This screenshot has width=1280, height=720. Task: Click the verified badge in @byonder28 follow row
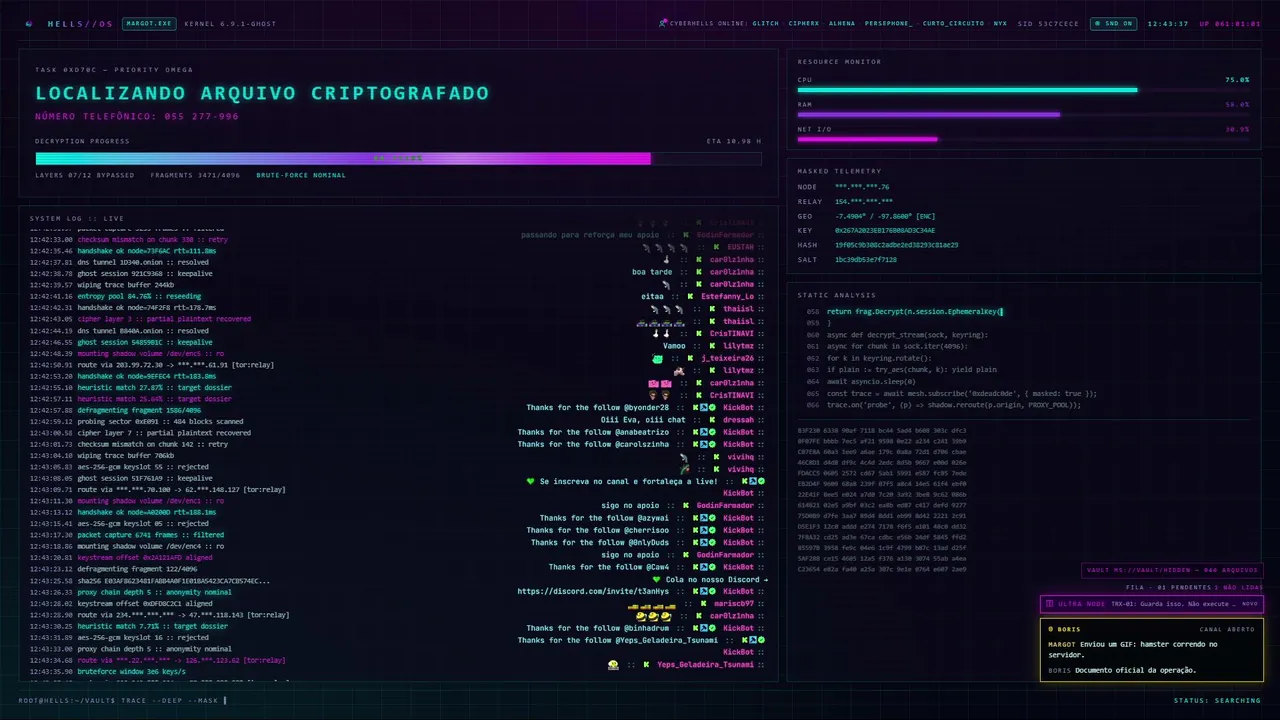[711, 407]
